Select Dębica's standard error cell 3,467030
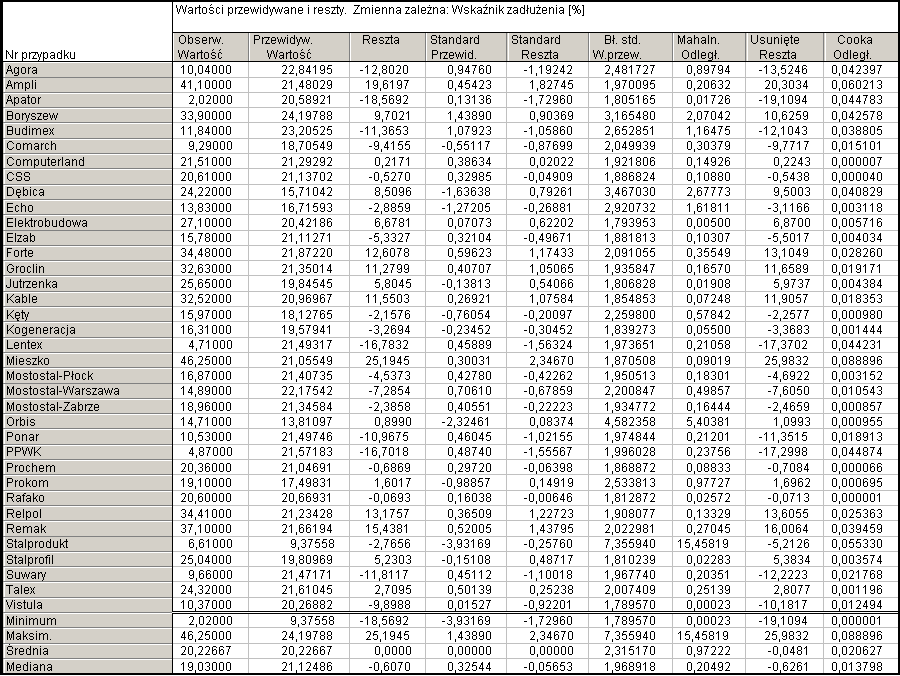The width and height of the screenshot is (900, 676). pos(630,192)
